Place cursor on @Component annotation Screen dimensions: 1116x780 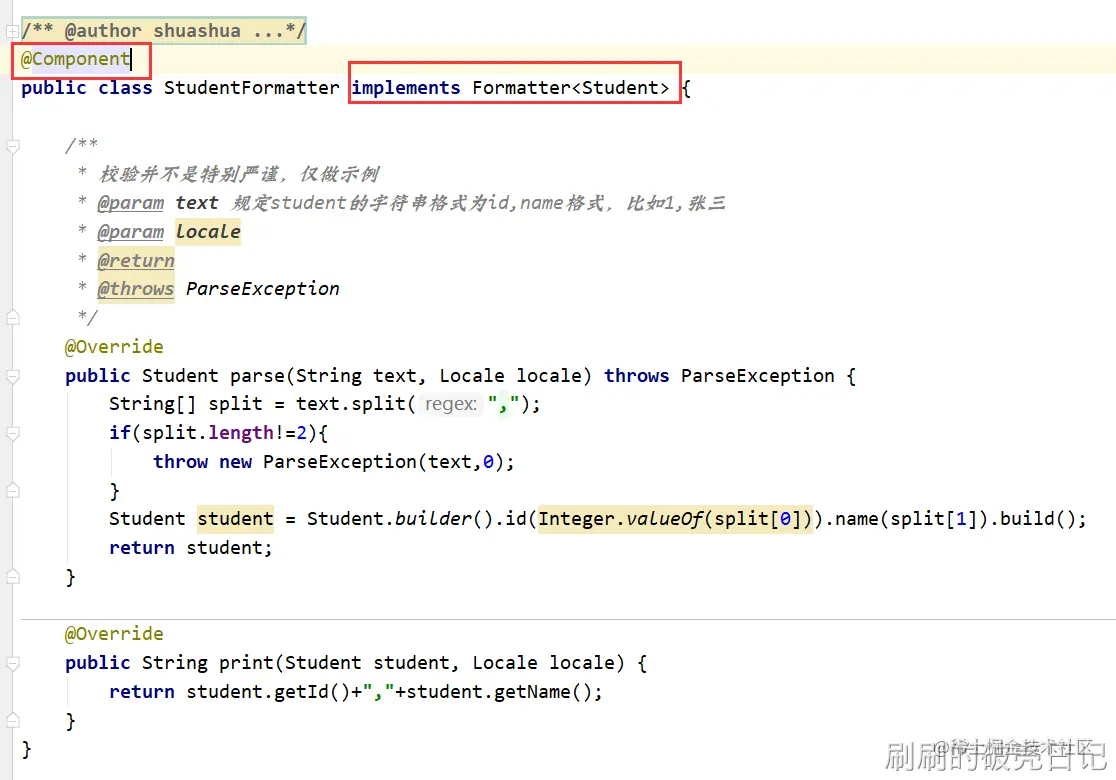75,59
